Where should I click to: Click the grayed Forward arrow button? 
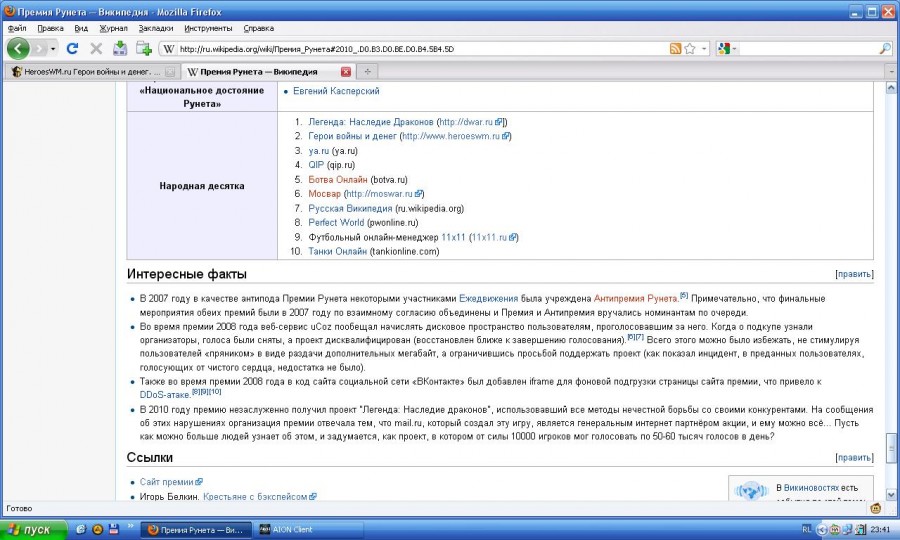39,49
